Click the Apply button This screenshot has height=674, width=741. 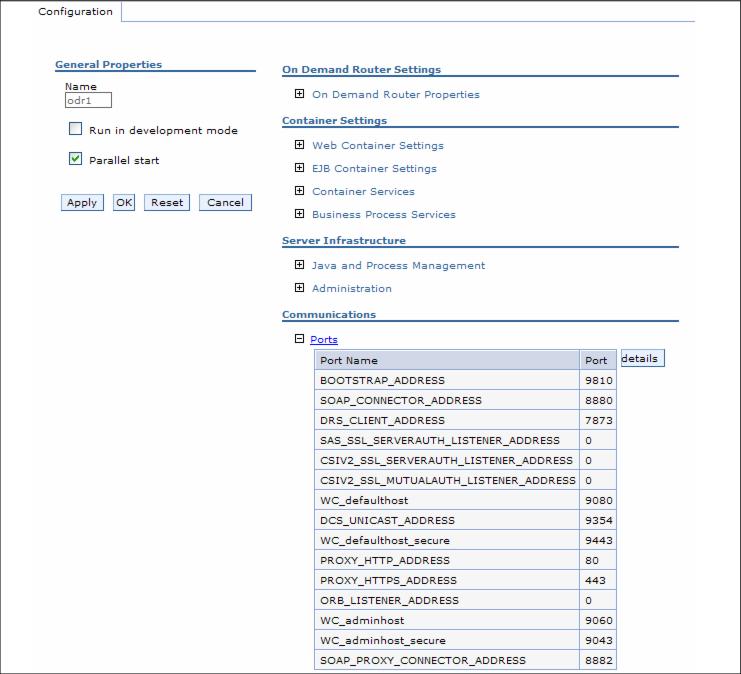pos(82,203)
